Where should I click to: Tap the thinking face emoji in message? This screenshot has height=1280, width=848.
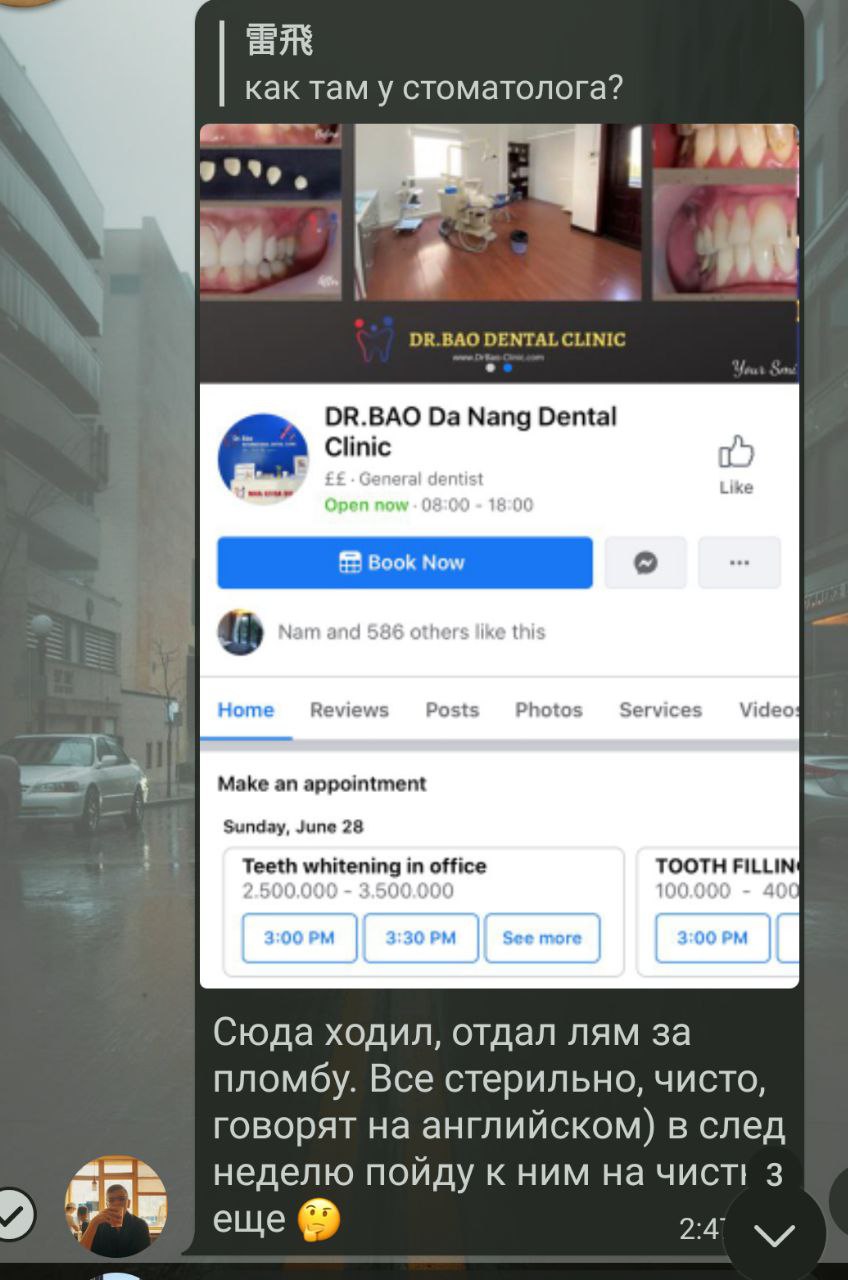tap(318, 1219)
